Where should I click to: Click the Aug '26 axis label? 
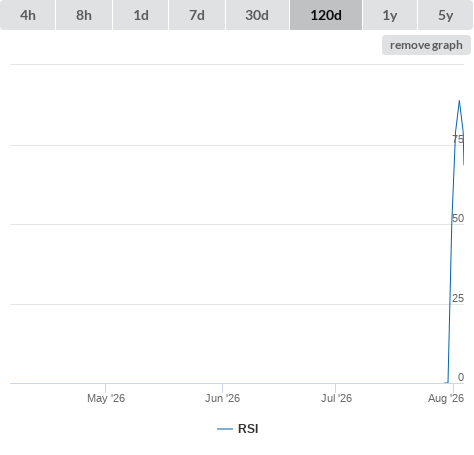(x=446, y=398)
